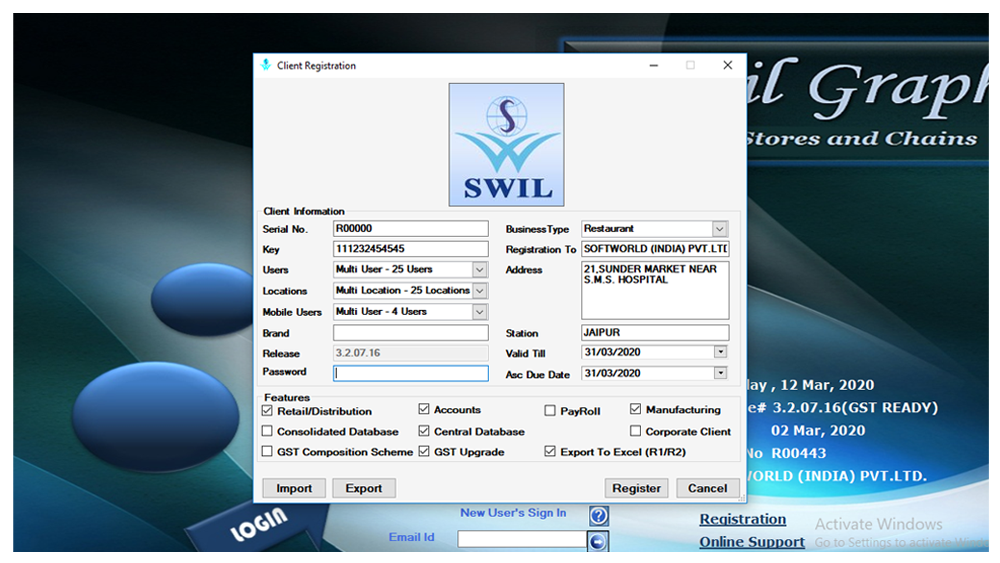This screenshot has width=1000, height=563.
Task: Open the Users dropdown
Action: coord(480,270)
